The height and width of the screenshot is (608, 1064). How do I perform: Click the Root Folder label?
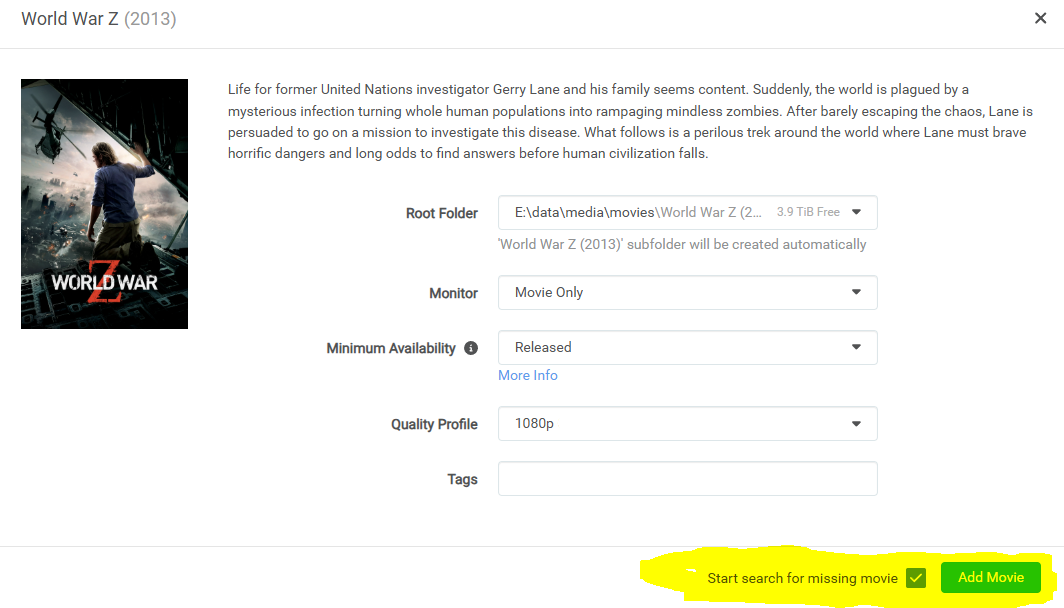click(442, 213)
